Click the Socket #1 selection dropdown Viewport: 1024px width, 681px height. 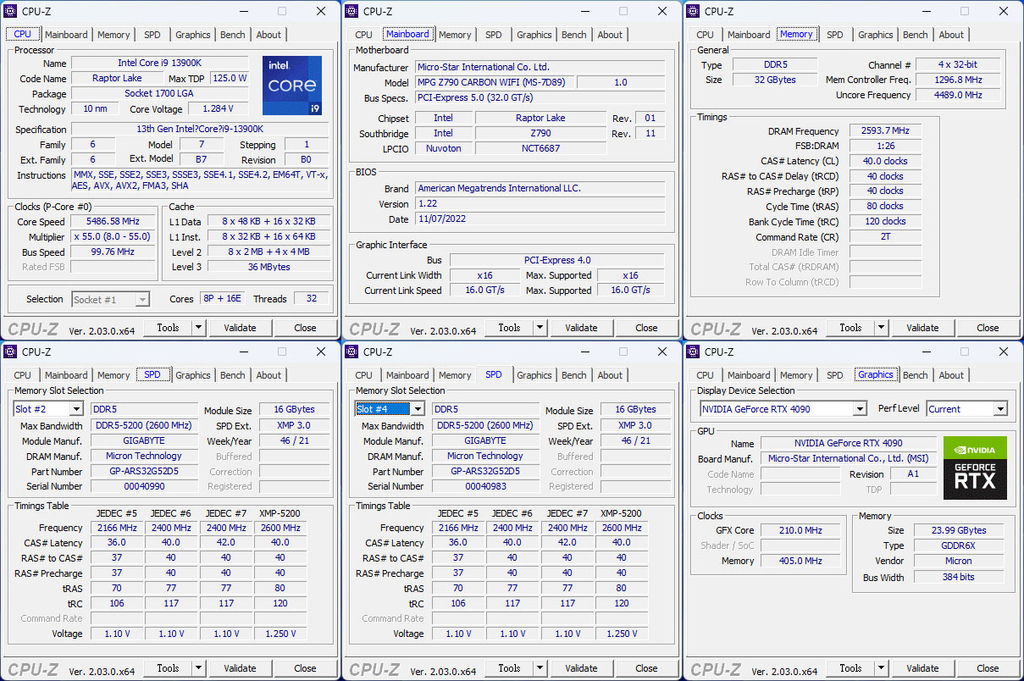tap(110, 300)
